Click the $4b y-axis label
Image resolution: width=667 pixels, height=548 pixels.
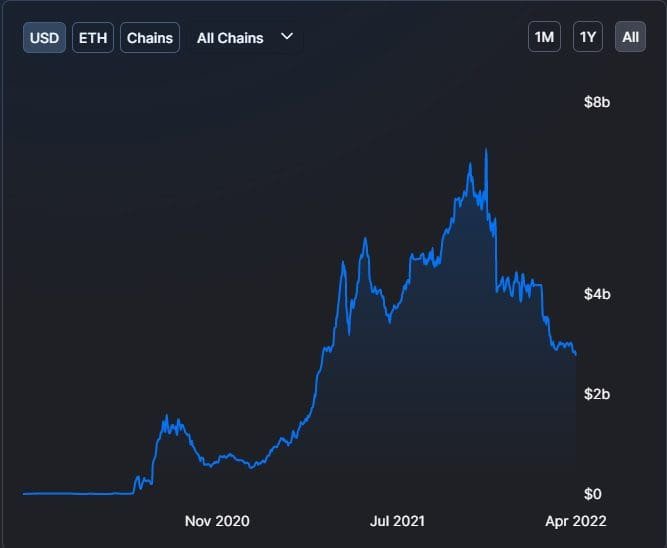click(597, 294)
